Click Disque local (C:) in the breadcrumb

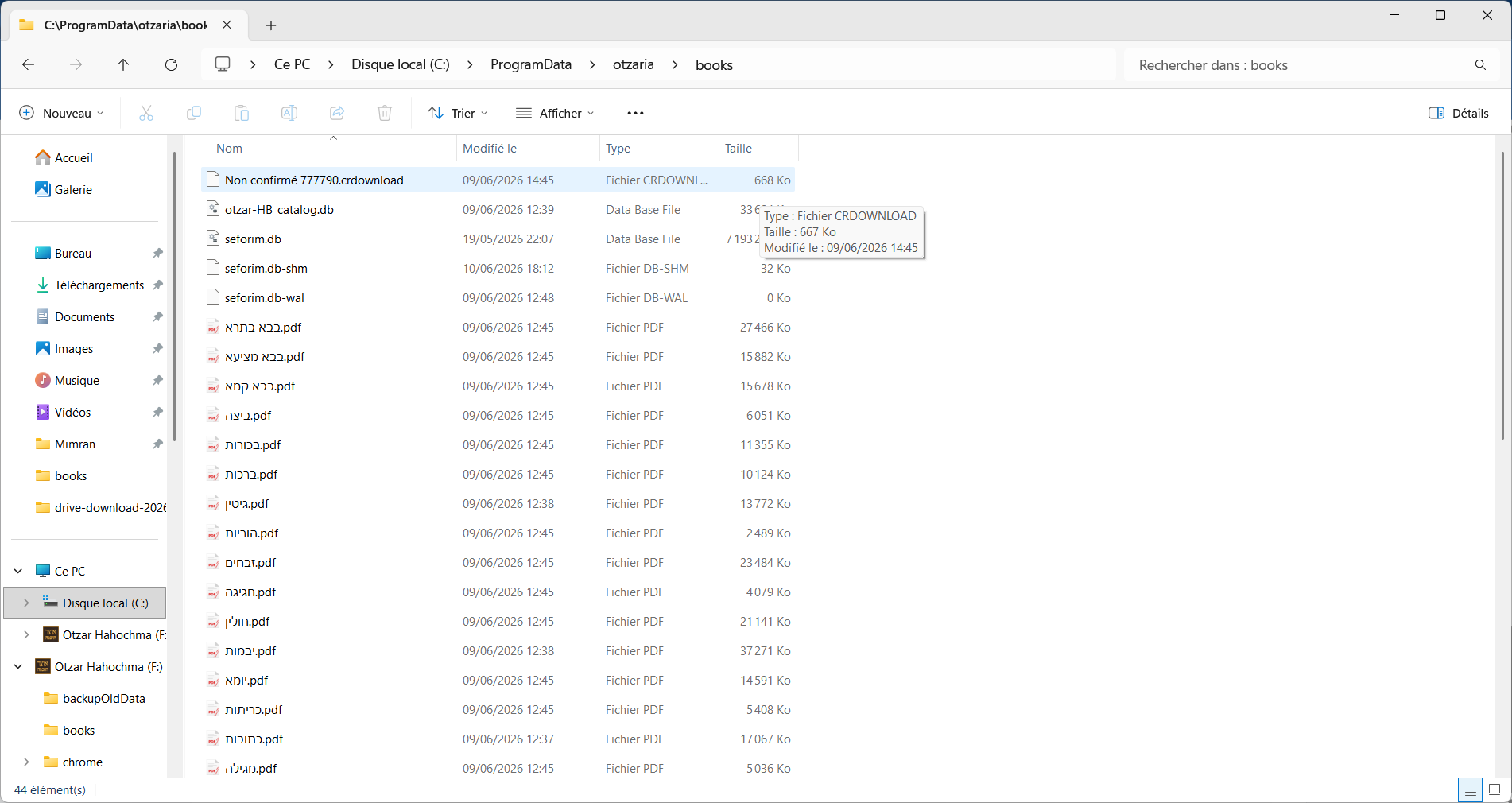point(401,64)
